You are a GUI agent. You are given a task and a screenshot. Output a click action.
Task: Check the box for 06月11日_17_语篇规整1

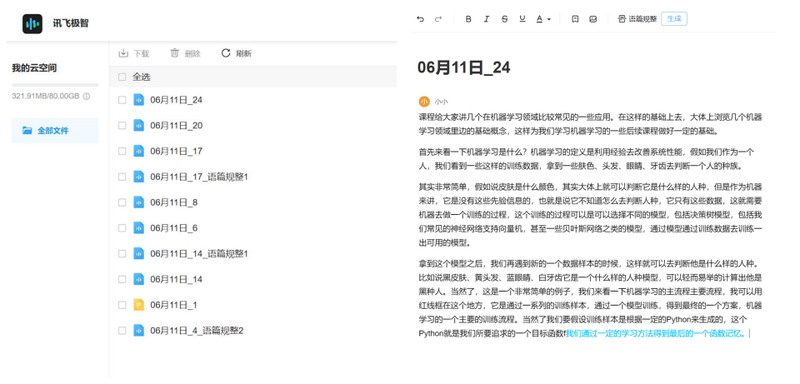tap(122, 177)
